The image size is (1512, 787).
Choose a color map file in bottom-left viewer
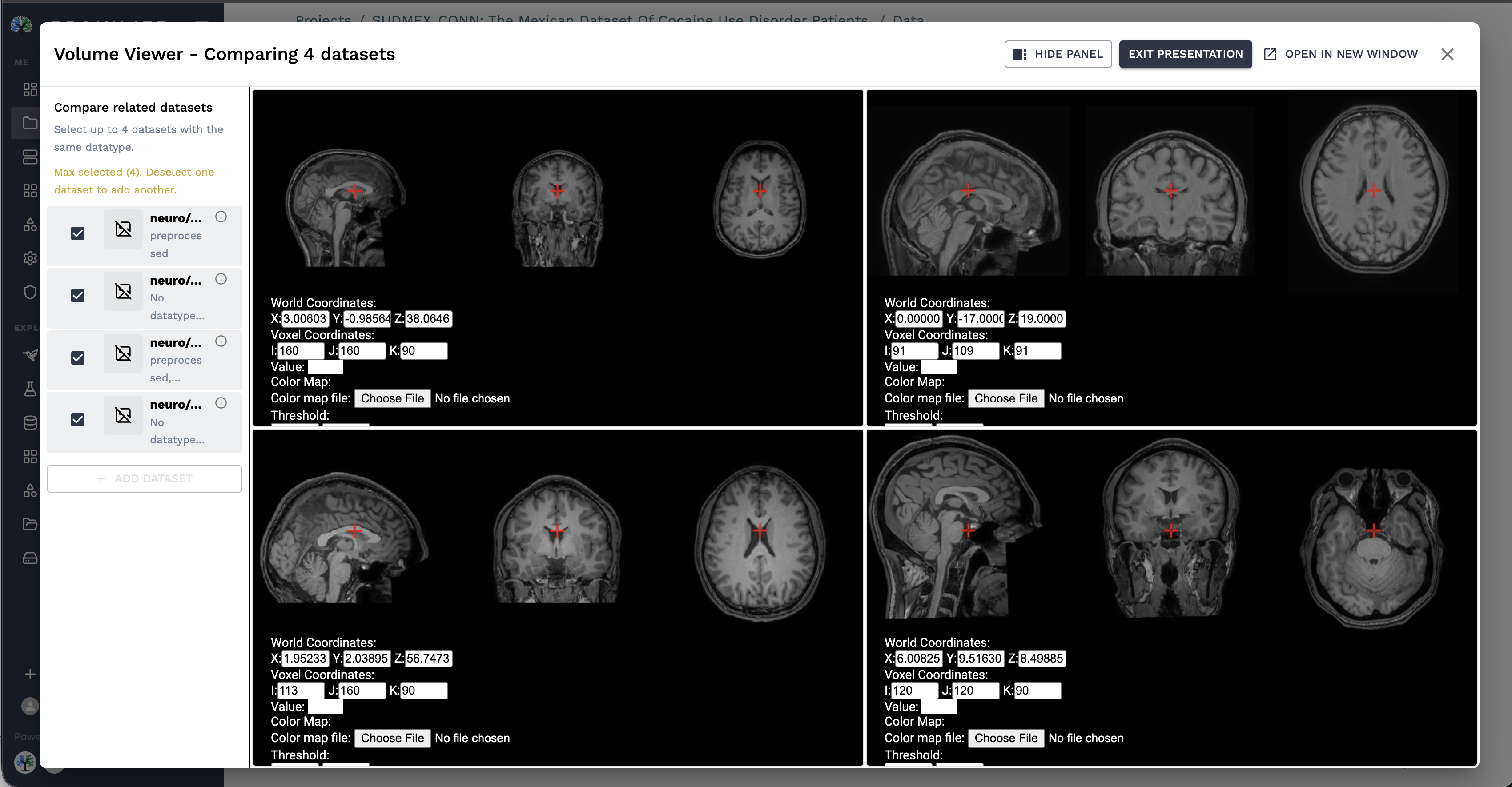pyautogui.click(x=392, y=738)
